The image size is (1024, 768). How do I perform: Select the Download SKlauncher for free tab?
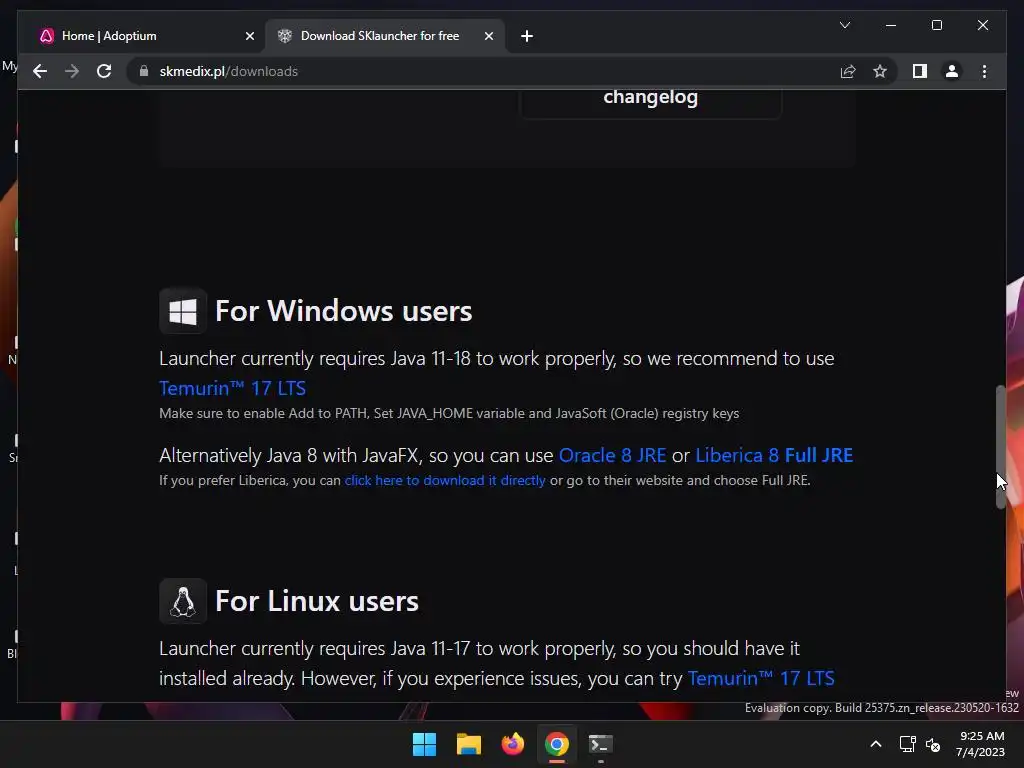pos(385,36)
